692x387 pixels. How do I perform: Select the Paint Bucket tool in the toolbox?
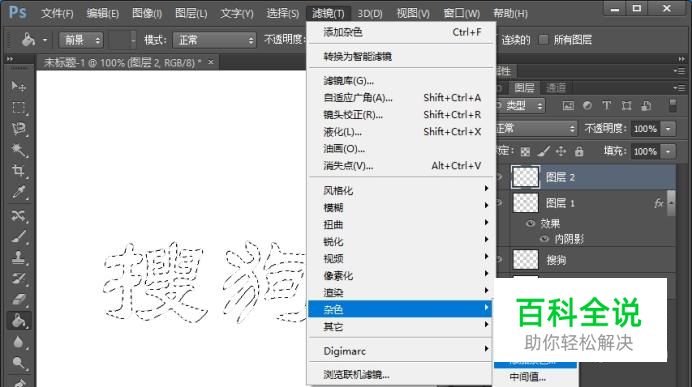click(x=18, y=321)
